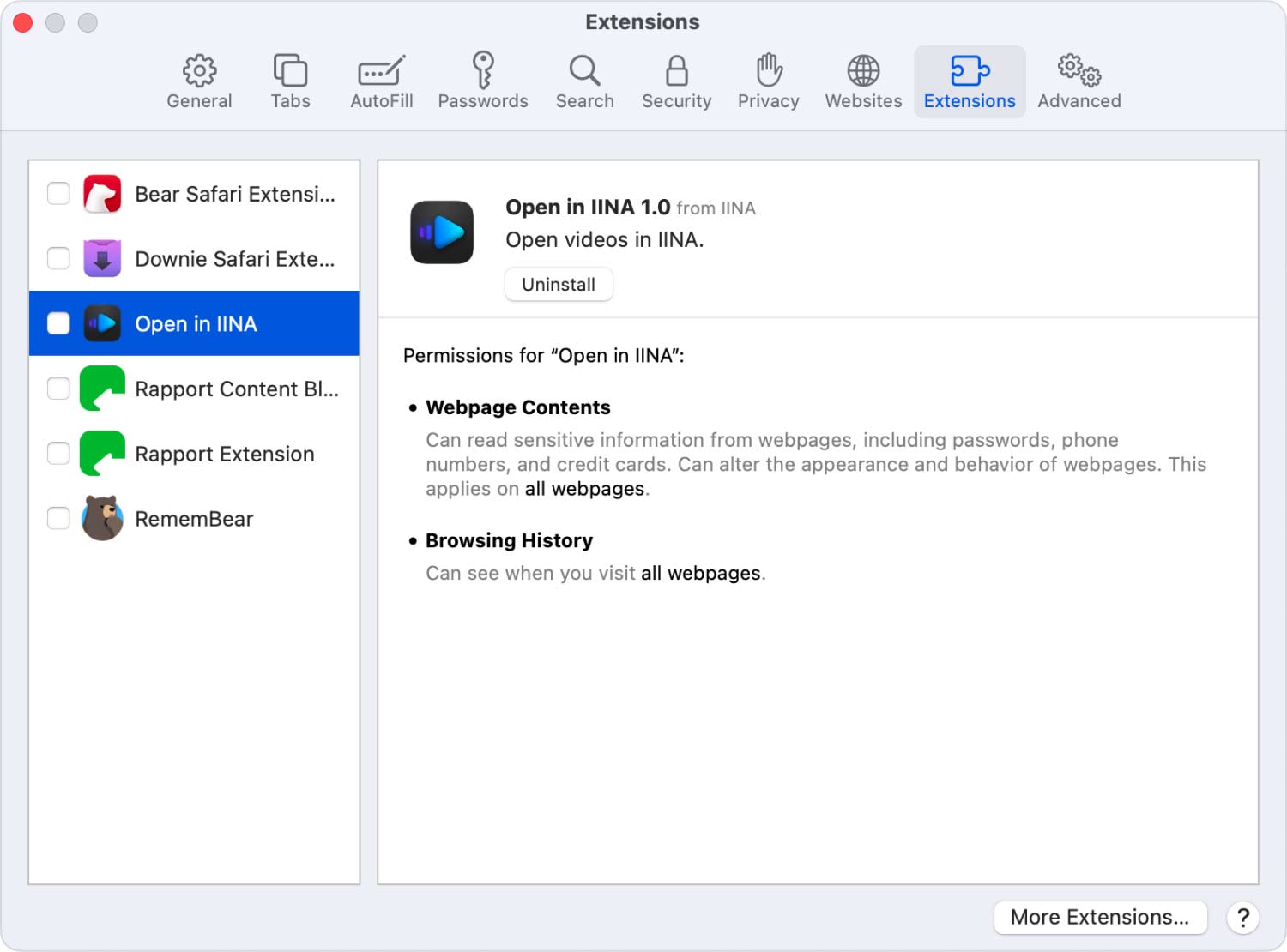The width and height of the screenshot is (1287, 952).
Task: Select the Downie Safari Extension row name
Action: (x=235, y=259)
